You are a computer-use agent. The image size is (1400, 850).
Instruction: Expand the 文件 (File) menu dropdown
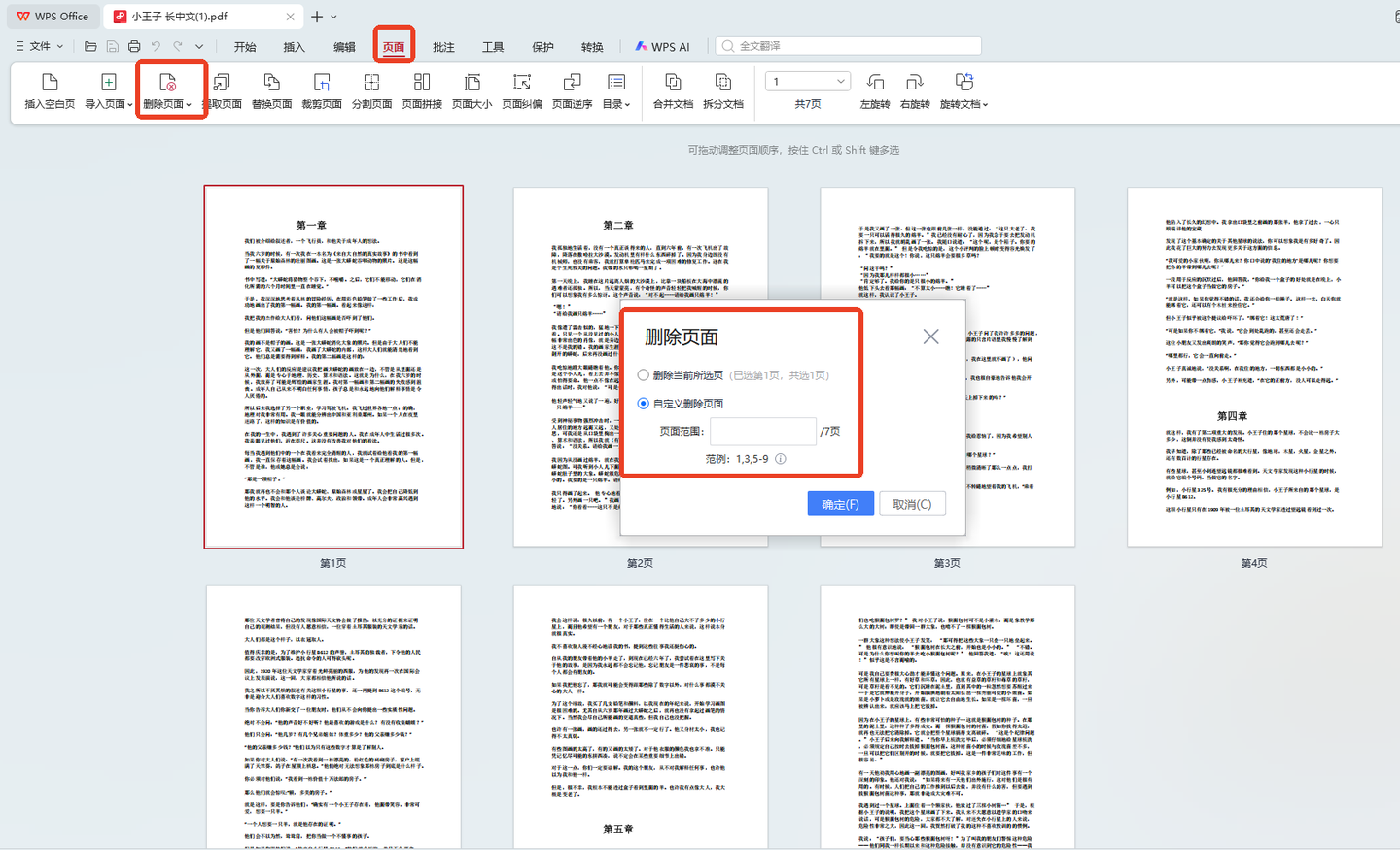40,46
